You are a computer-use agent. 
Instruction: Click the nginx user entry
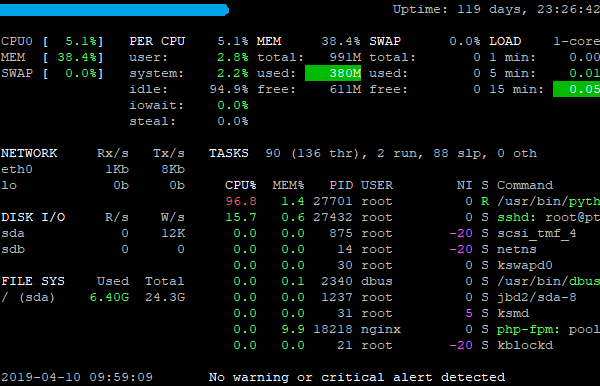381,329
